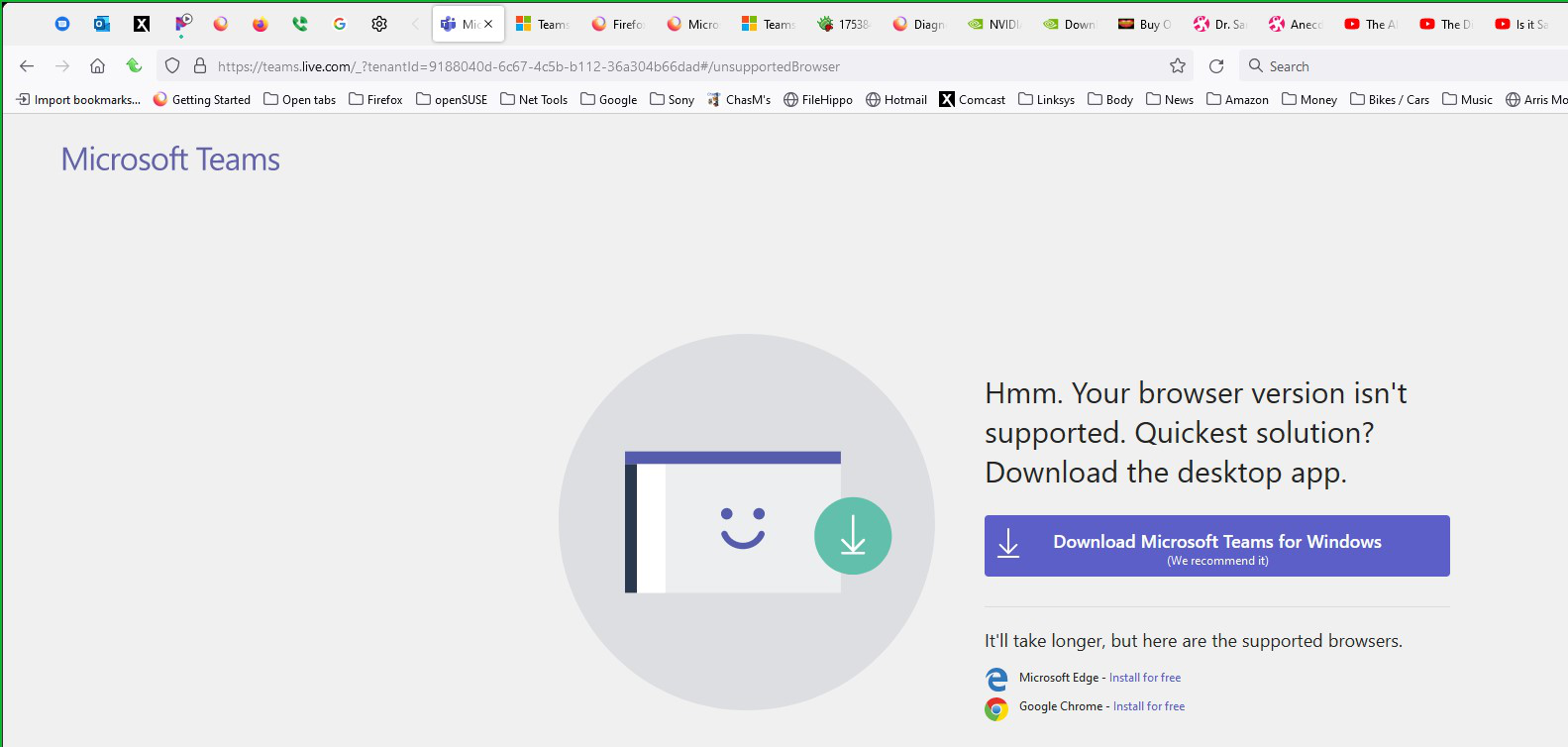Expand the Bikes / Cars bookmark folder
1568x747 pixels.
click(x=1390, y=99)
